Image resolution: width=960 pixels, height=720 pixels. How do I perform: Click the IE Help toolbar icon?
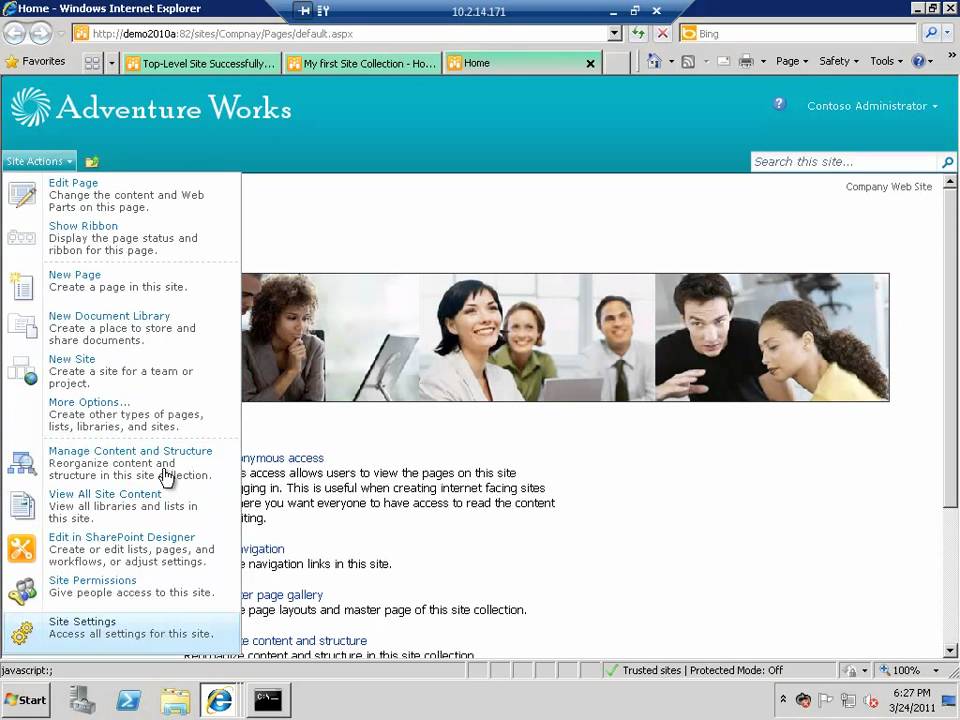pyautogui.click(x=918, y=61)
